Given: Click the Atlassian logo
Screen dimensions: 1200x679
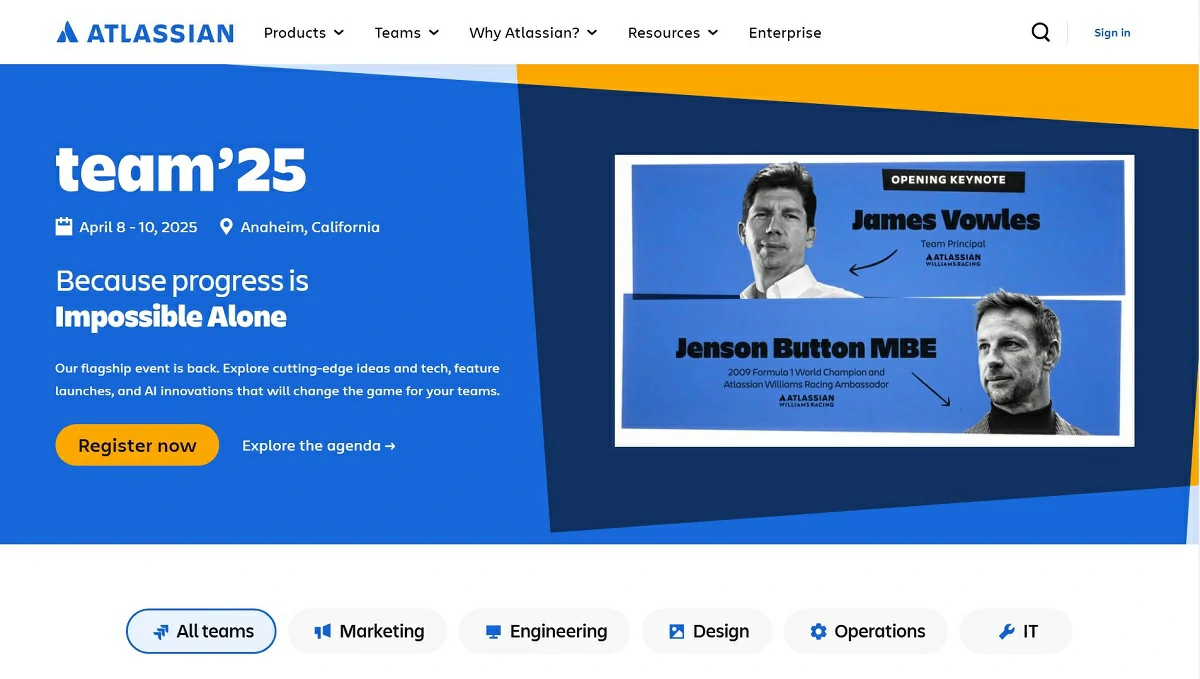Looking at the screenshot, I should point(145,32).
